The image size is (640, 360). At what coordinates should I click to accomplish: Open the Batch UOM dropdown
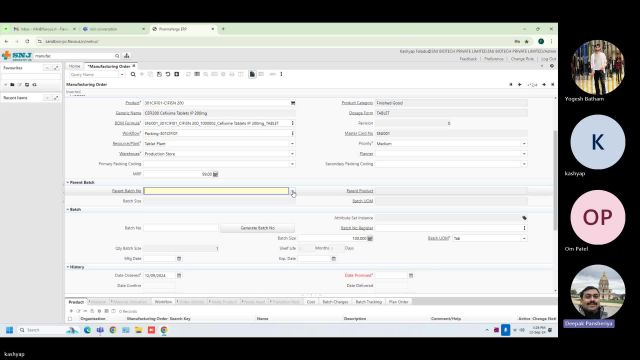click(524, 238)
